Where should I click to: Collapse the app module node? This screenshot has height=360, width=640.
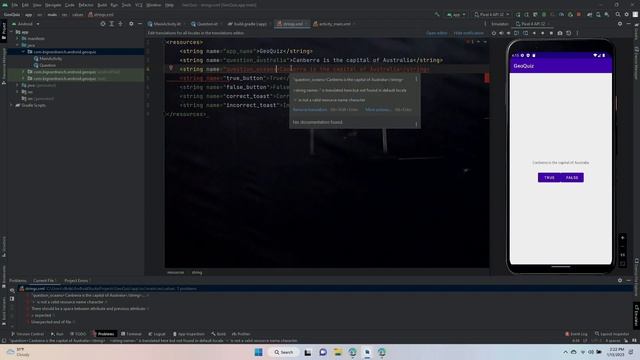coord(11,32)
